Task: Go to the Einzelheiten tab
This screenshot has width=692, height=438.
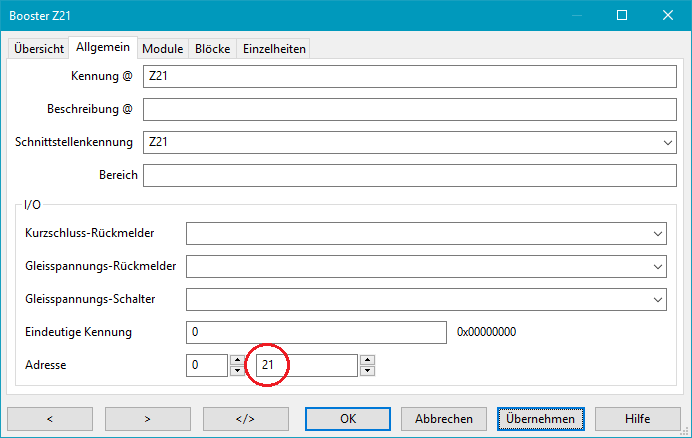Action: pos(274,49)
